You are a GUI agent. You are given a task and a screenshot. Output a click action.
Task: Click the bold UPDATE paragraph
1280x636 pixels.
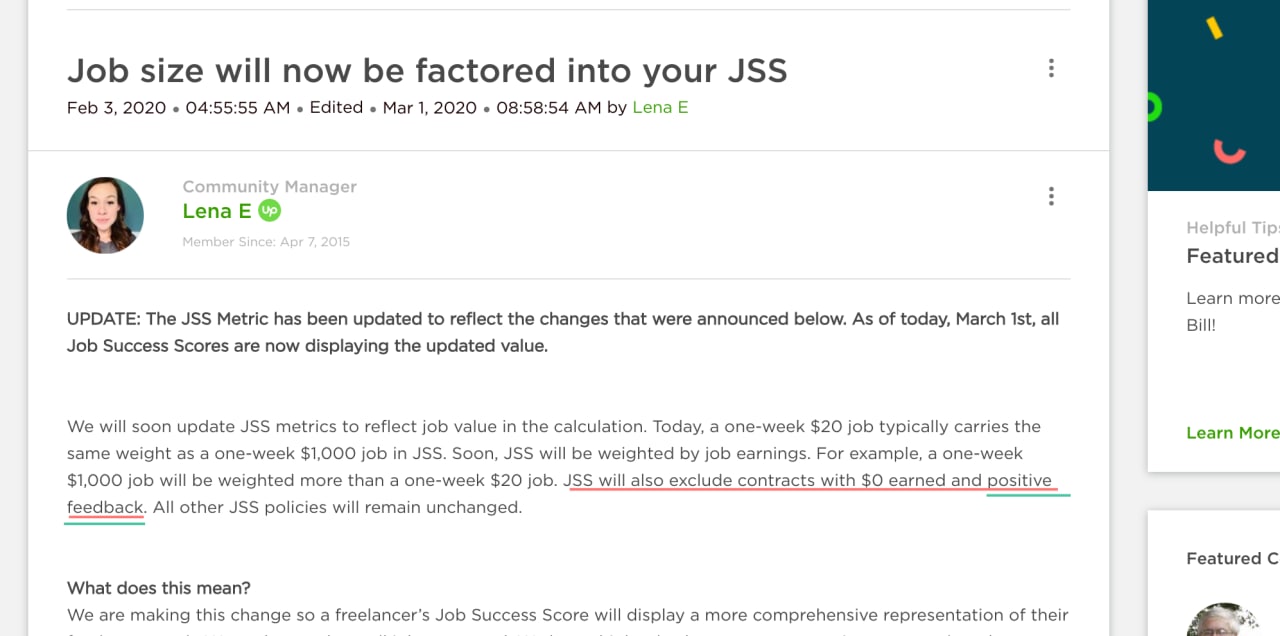point(563,333)
